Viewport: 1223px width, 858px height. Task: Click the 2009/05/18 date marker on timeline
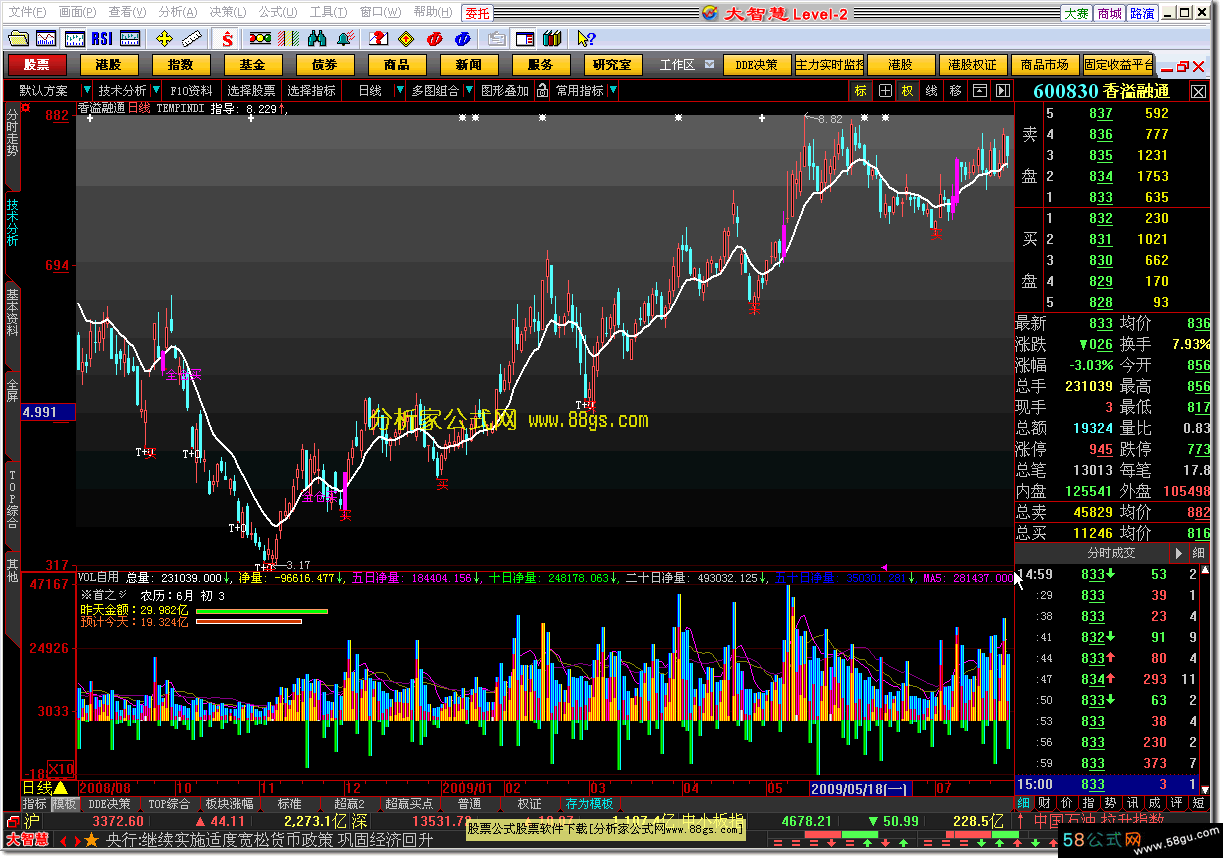pyautogui.click(x=858, y=789)
